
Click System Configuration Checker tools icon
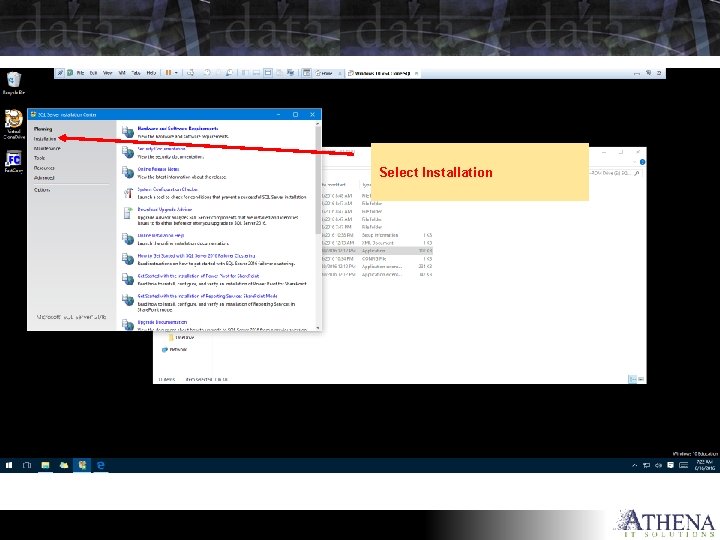click(128, 192)
